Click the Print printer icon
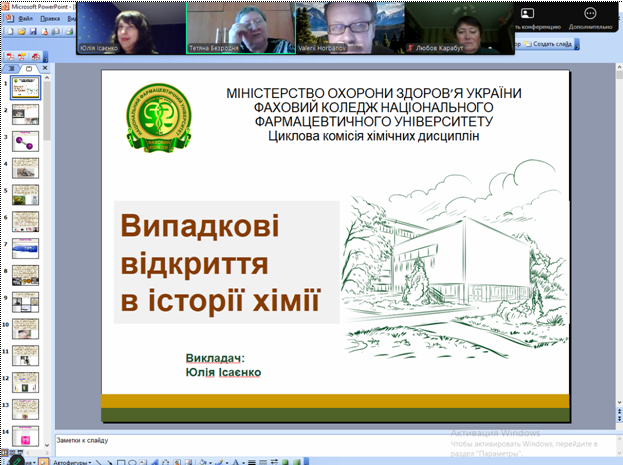The width and height of the screenshot is (623, 465). tap(70, 31)
